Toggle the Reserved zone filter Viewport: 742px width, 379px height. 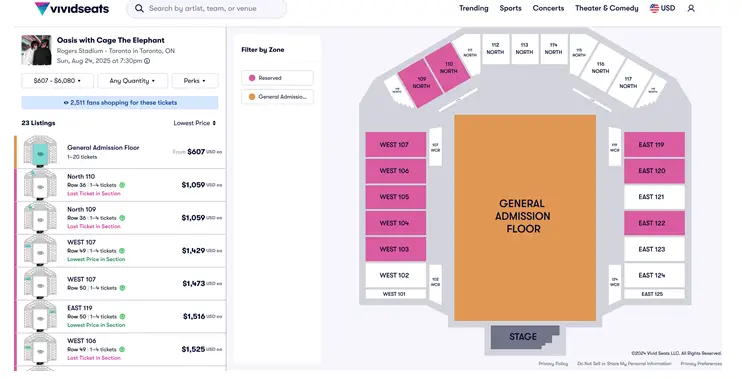point(277,78)
